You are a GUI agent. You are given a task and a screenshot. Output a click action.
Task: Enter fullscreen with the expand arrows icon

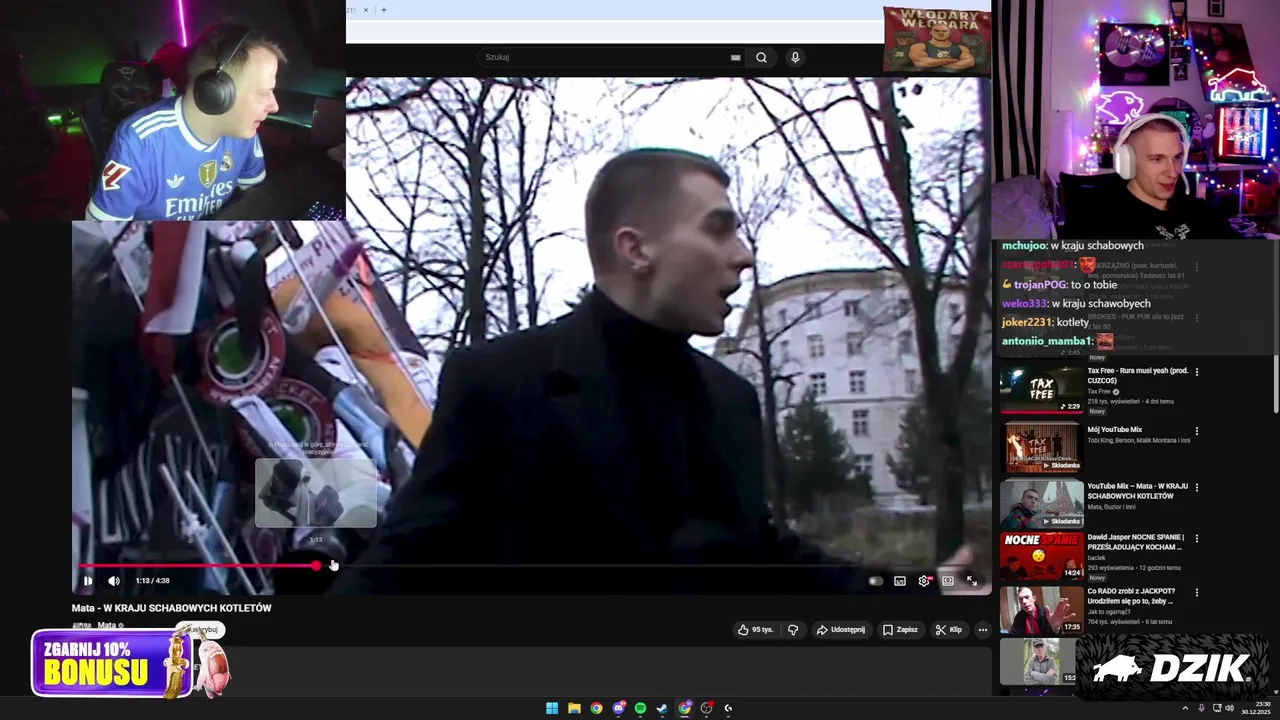click(972, 581)
